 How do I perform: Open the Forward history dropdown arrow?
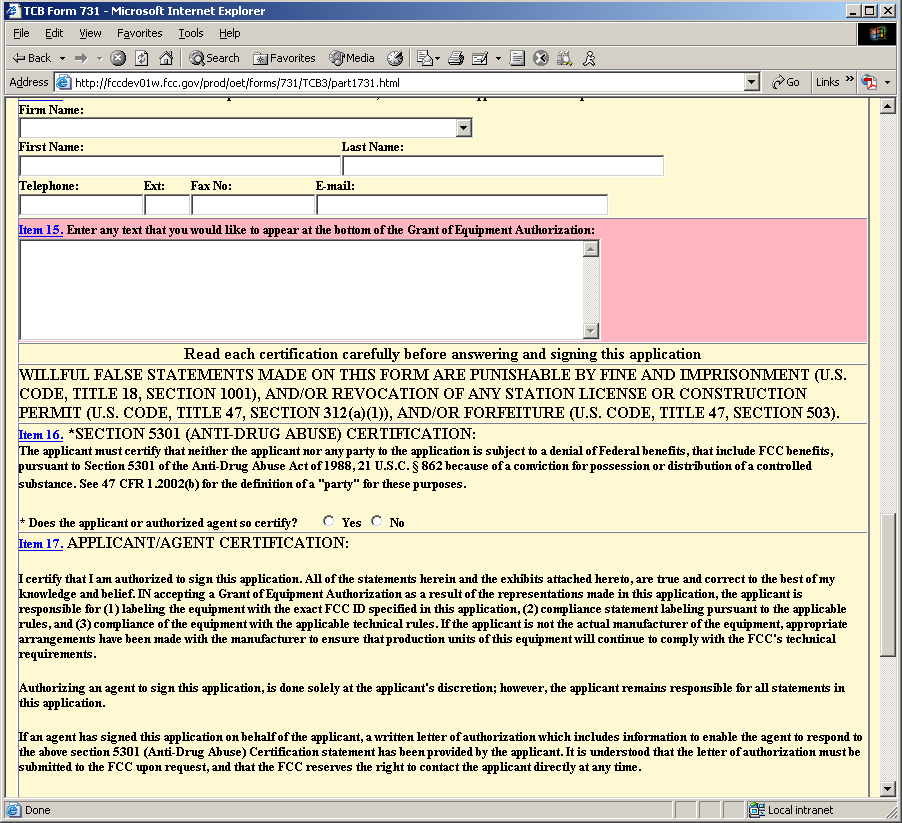click(x=99, y=58)
